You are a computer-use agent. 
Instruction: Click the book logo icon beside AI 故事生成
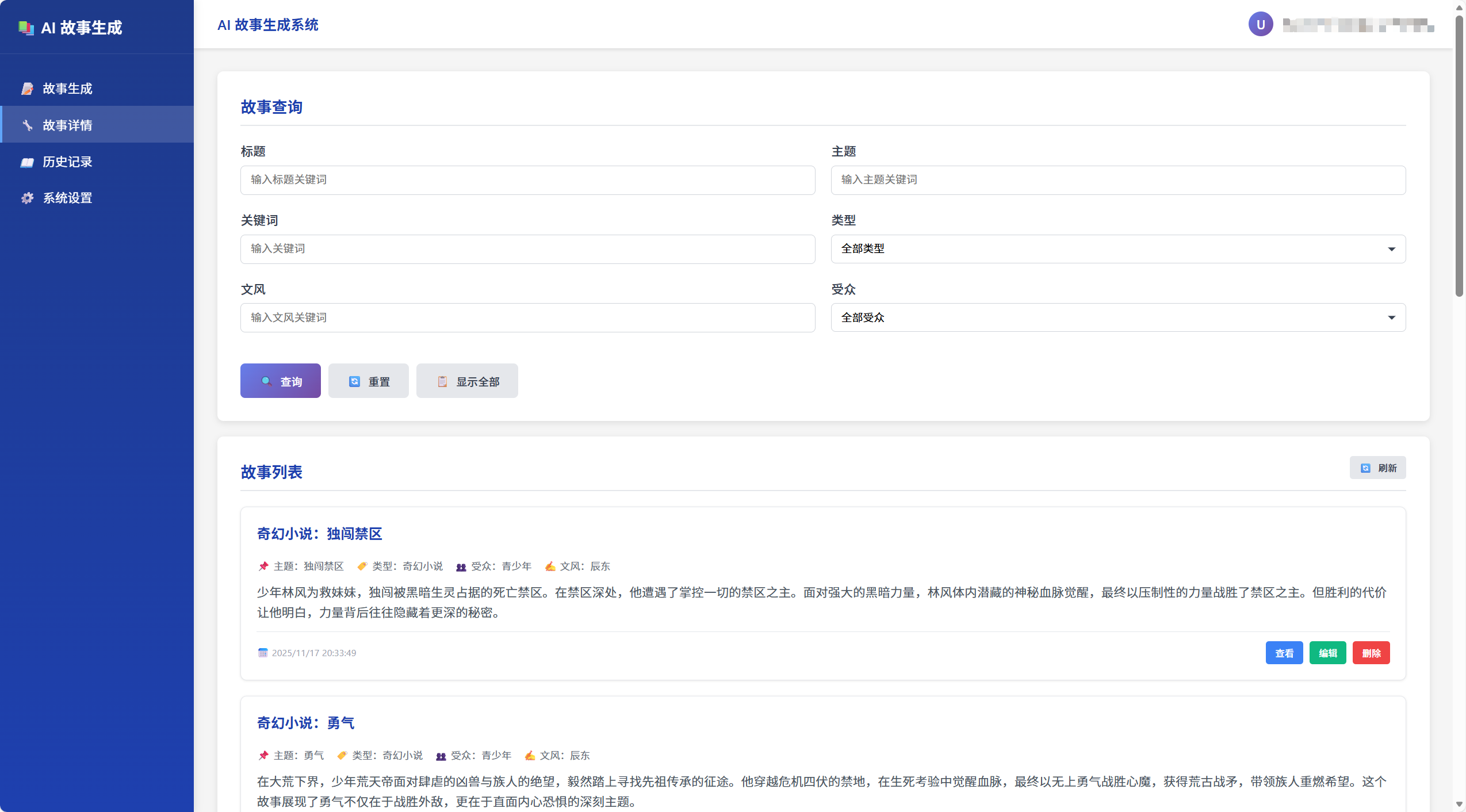26,28
